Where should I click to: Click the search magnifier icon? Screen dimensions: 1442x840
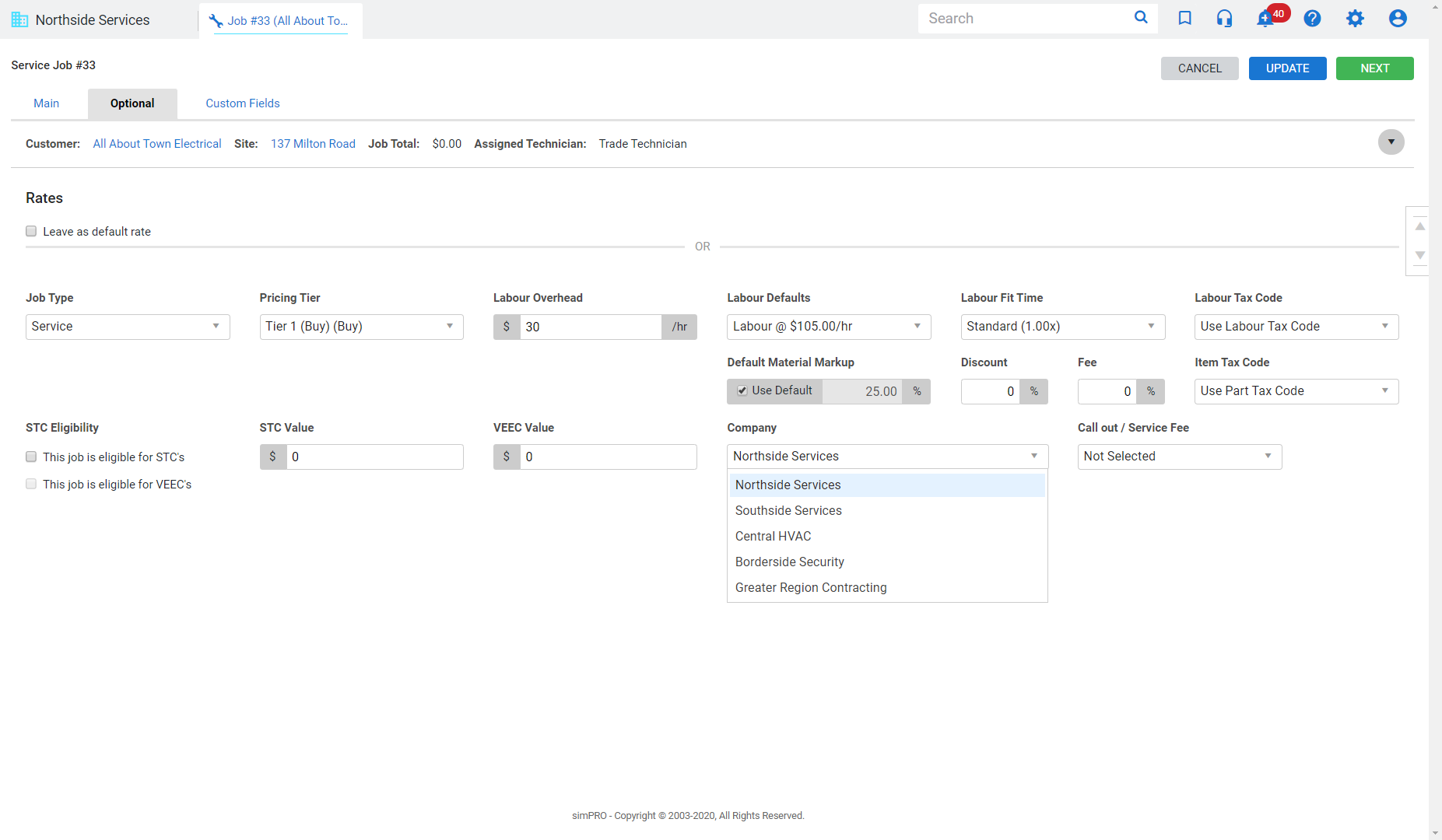[x=1141, y=17]
